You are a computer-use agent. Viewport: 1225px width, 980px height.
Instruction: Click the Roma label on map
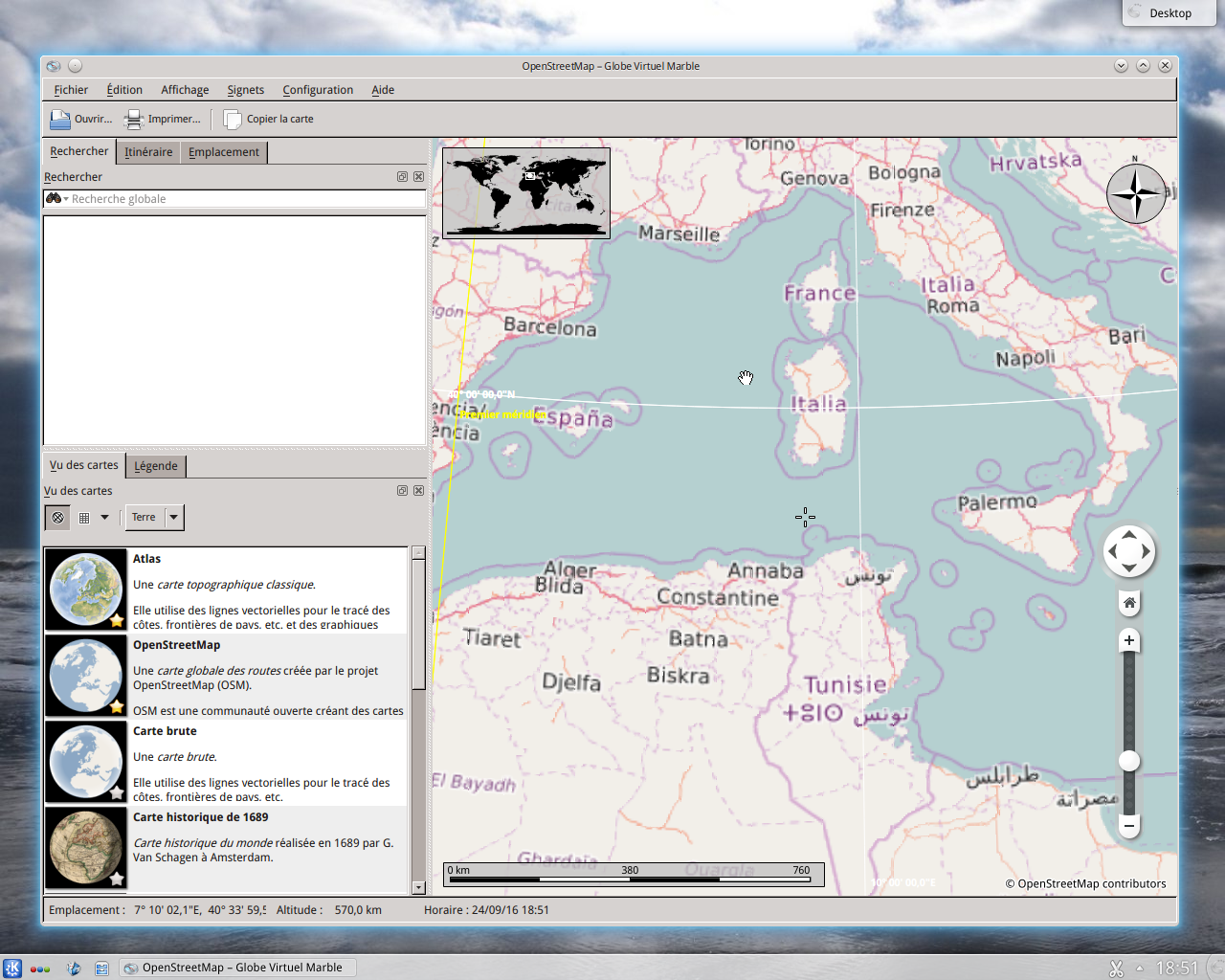pyautogui.click(x=952, y=306)
